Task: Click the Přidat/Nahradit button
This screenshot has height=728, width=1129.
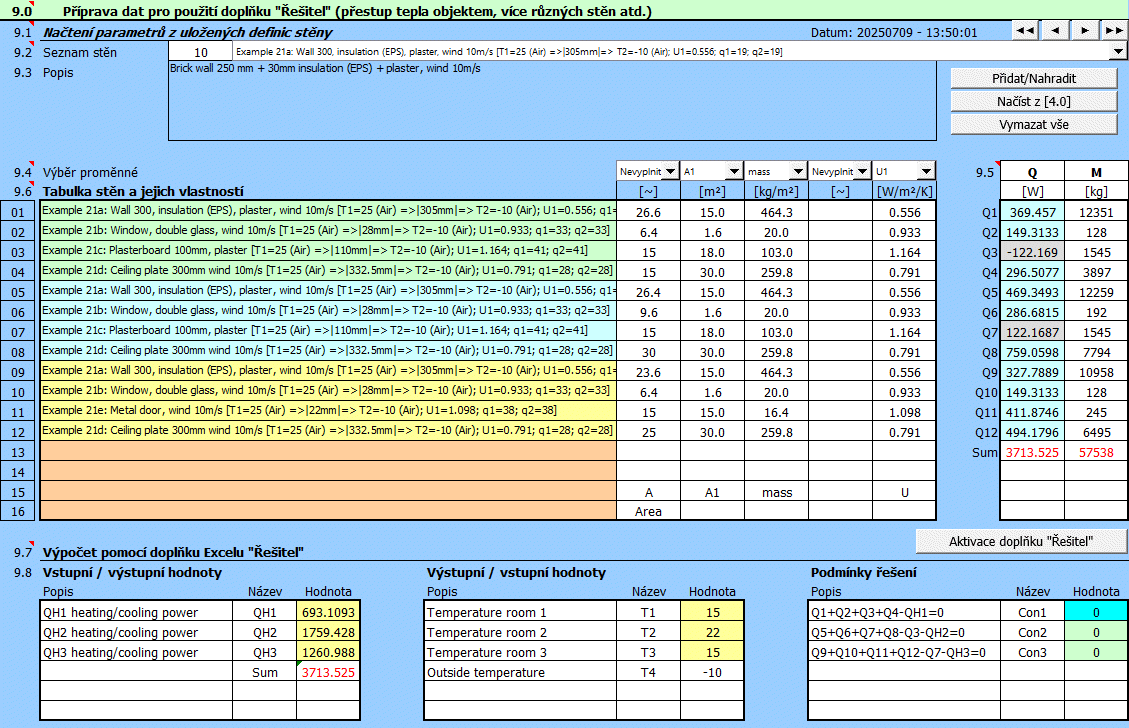Action: pos(1033,78)
